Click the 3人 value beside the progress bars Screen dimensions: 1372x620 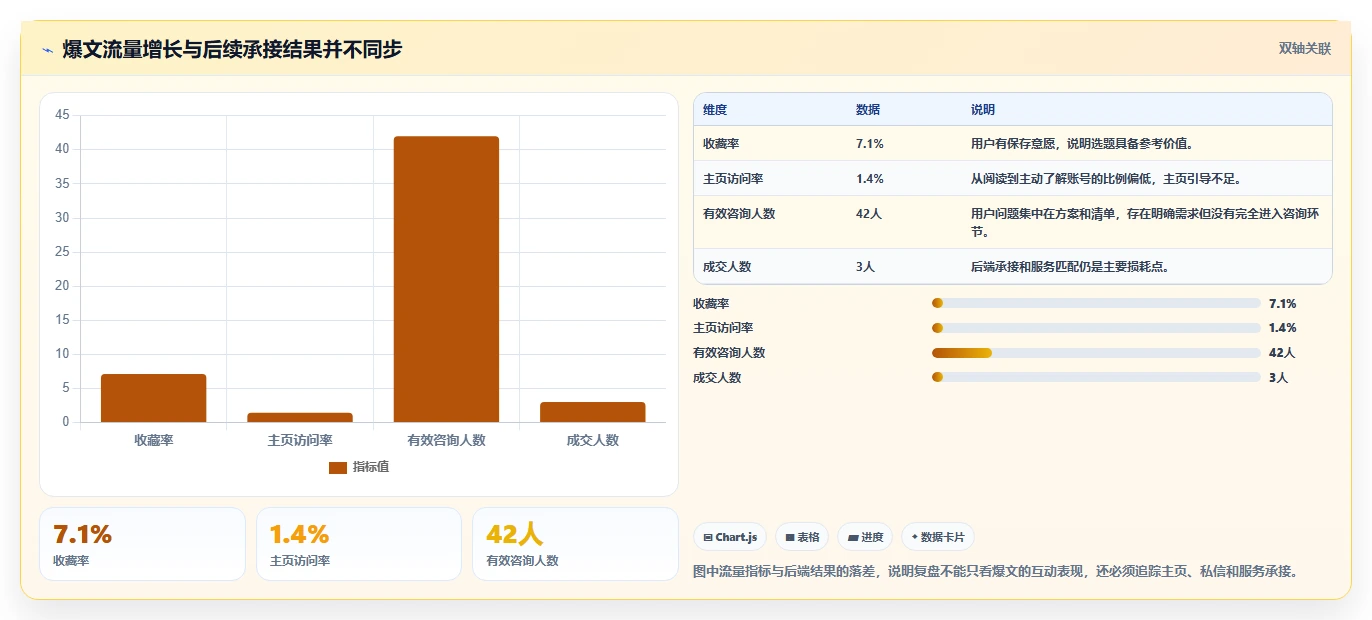1278,378
